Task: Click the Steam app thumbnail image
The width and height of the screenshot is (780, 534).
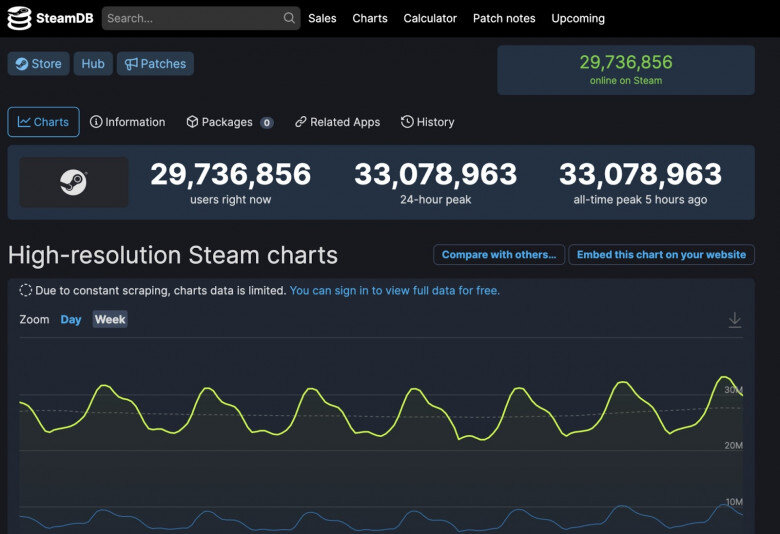Action: click(74, 182)
